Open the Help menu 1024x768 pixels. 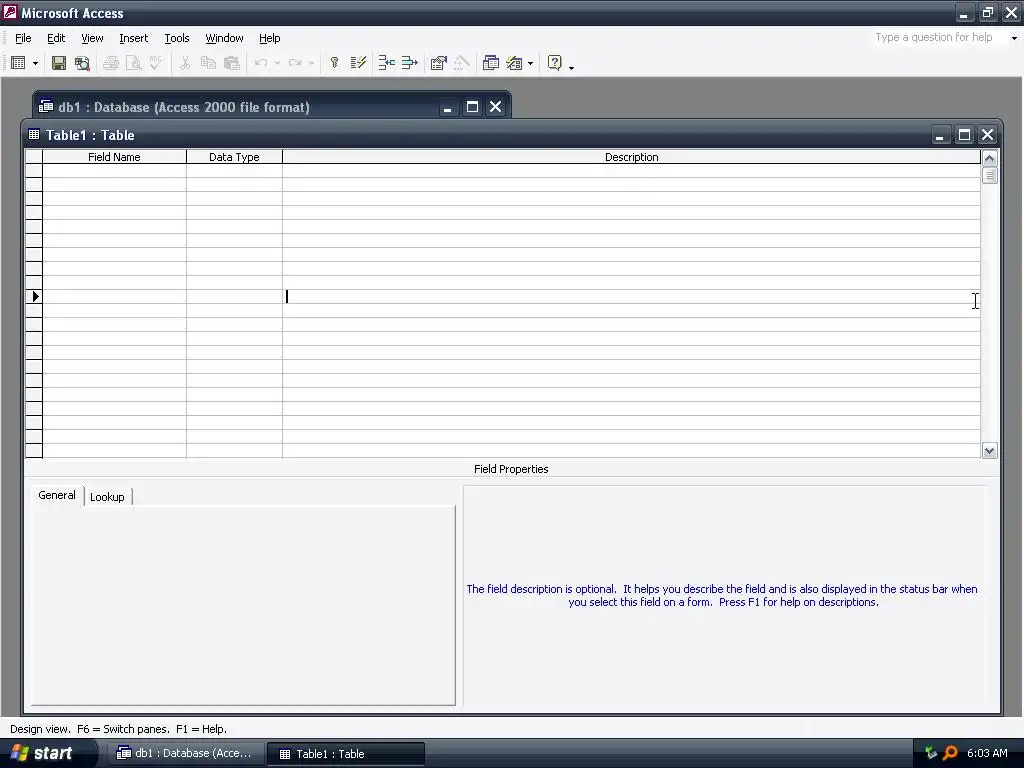point(270,39)
